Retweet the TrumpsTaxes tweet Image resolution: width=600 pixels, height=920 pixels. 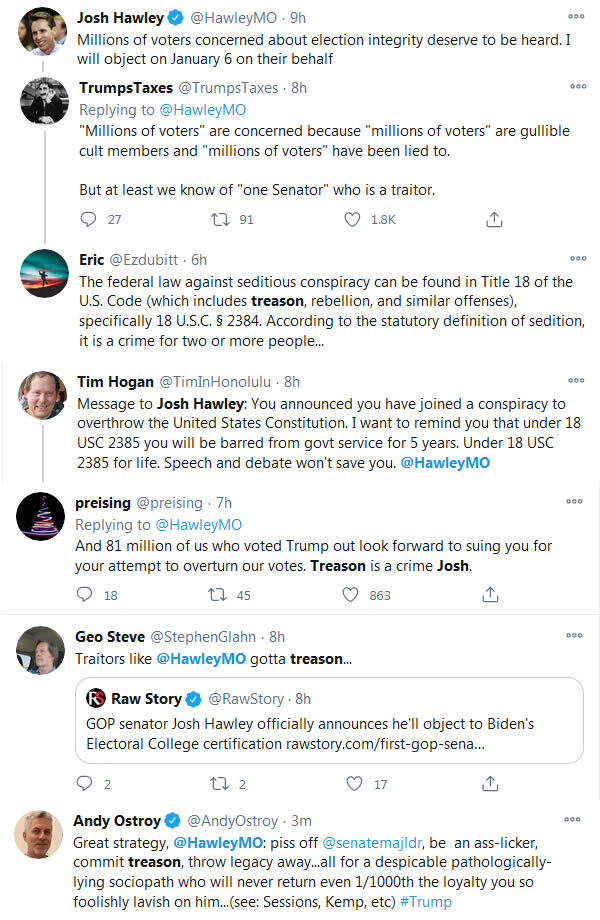(x=215, y=219)
